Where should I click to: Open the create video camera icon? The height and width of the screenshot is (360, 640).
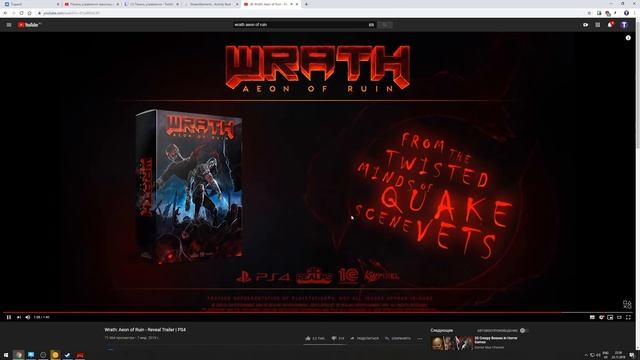coord(585,25)
